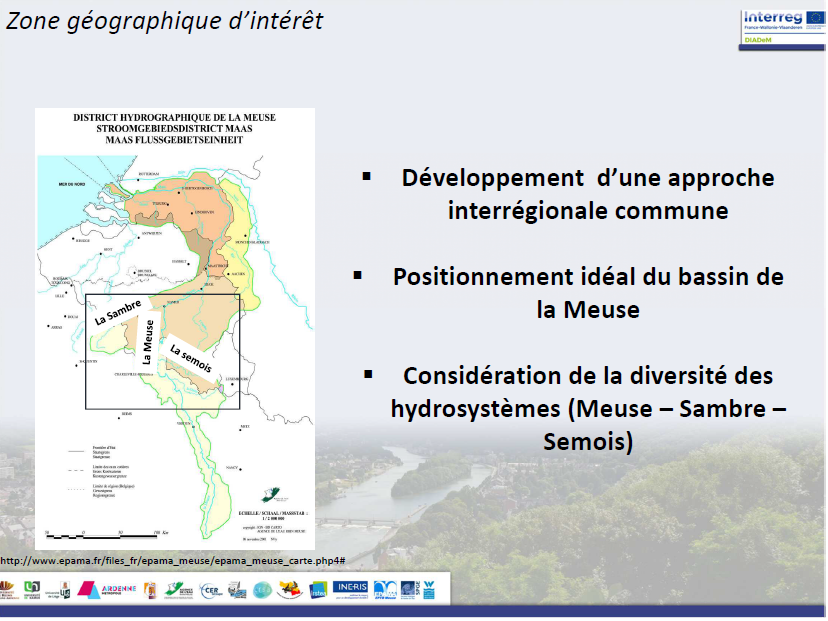Click the 'La semois' map label

pyautogui.click(x=190, y=359)
